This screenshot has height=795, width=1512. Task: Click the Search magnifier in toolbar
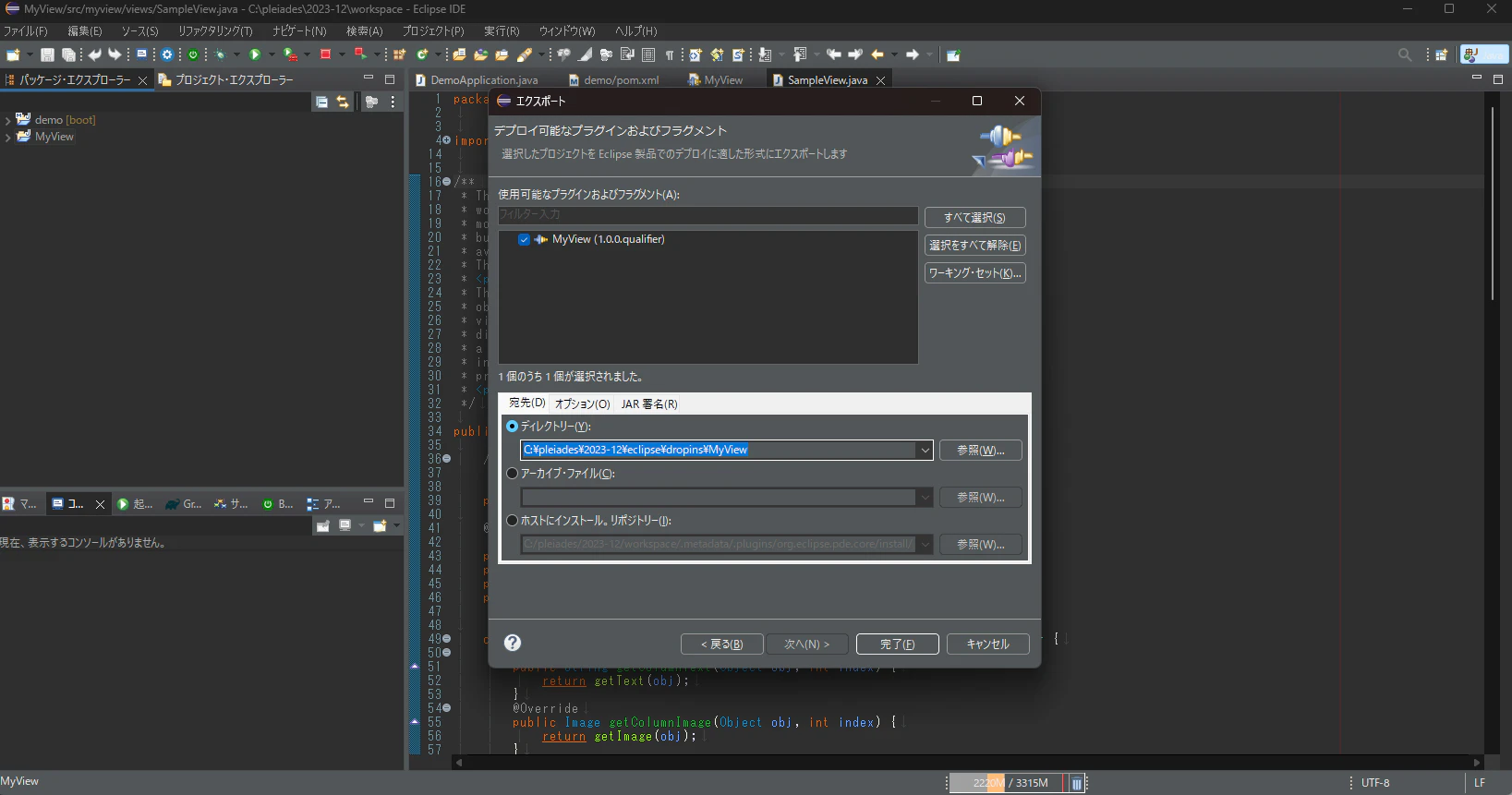tap(1405, 55)
